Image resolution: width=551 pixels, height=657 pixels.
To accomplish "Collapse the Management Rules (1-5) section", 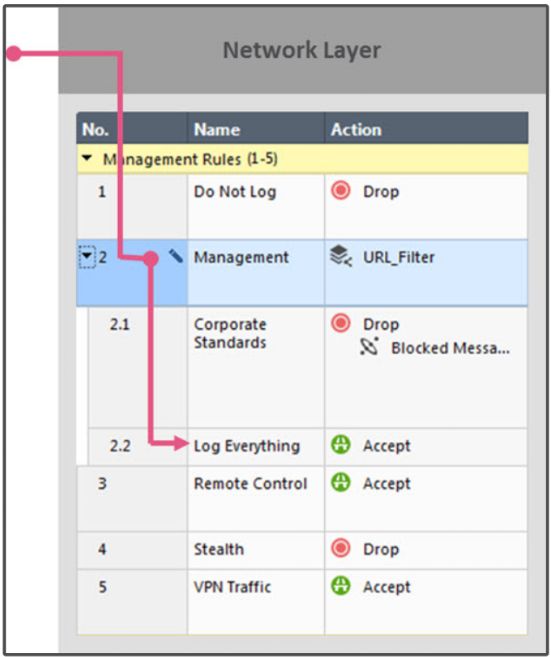I will [87, 158].
